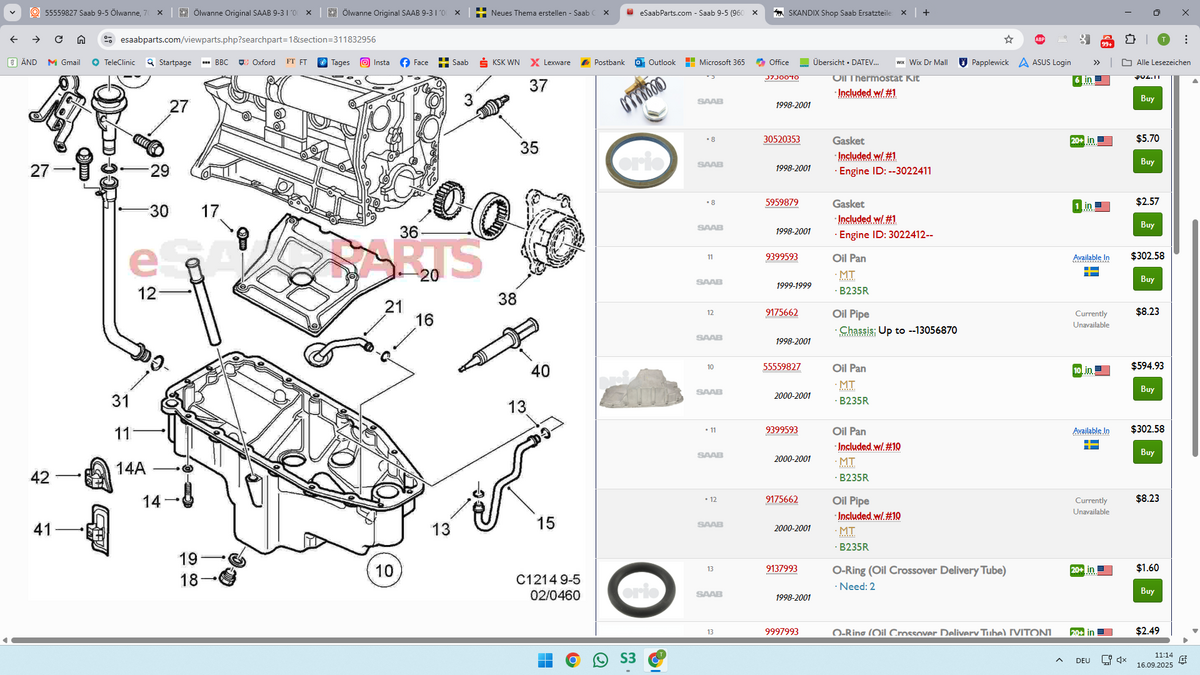Open the Insta bookmark

click(x=375, y=62)
